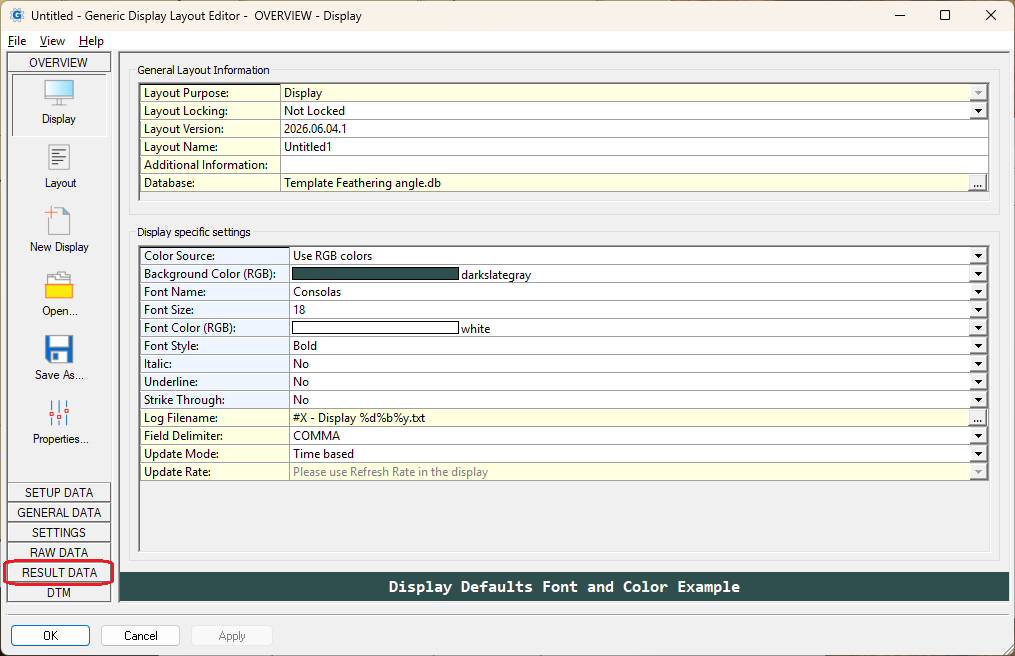Switch to the SETTINGS section
Screen dimensions: 1015x656
(x=59, y=532)
